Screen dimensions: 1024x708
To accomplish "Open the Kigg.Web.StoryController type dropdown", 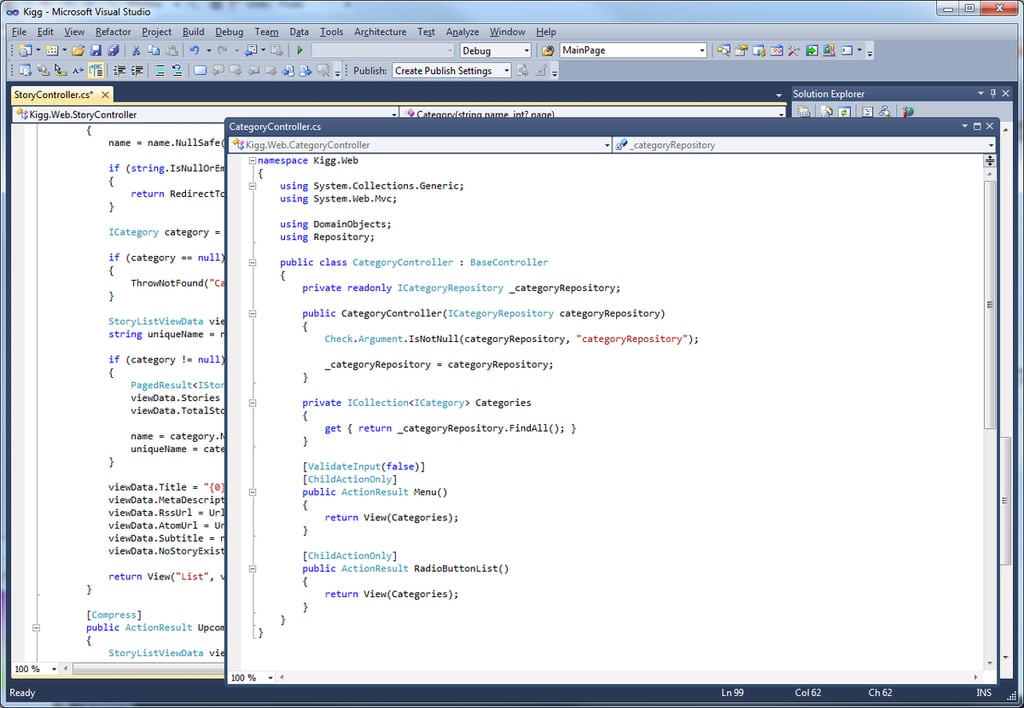I will [x=394, y=114].
